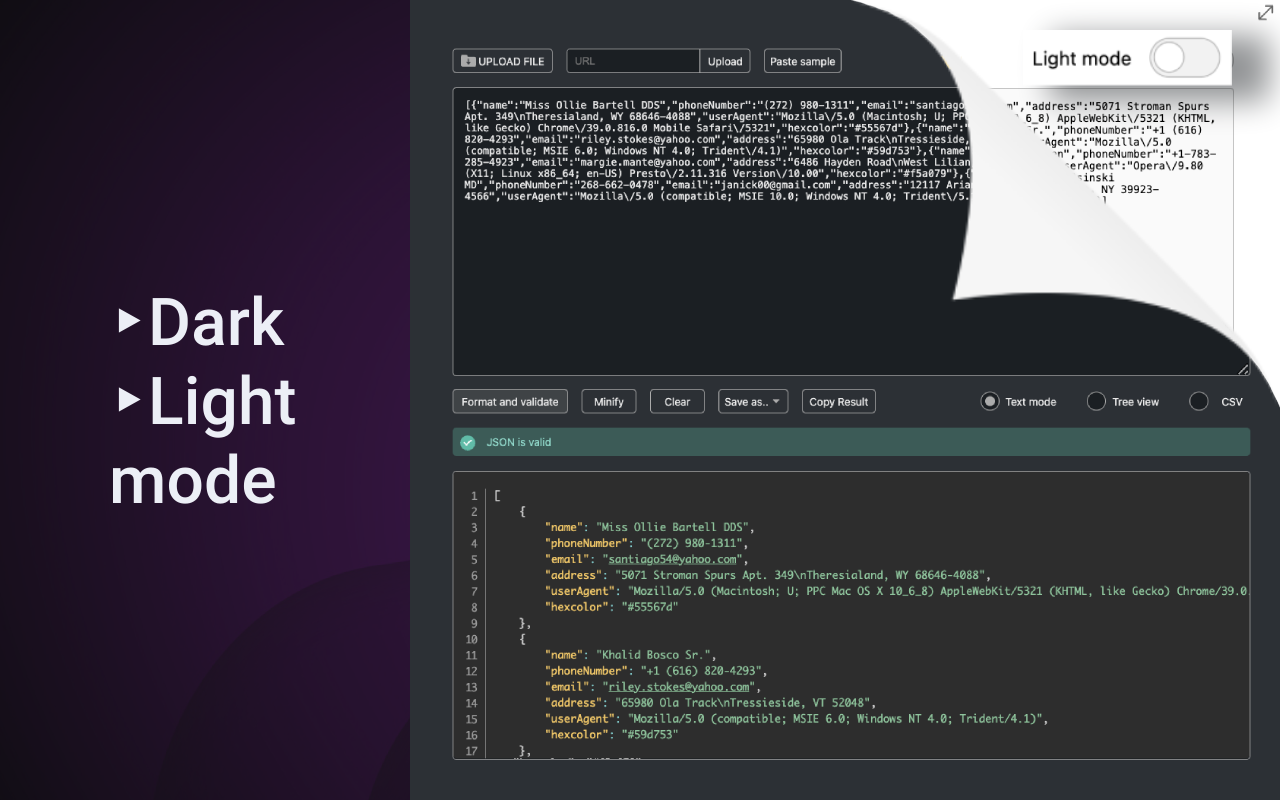Click the "Miss Ollie Bartell DDS" name value

tap(674, 528)
